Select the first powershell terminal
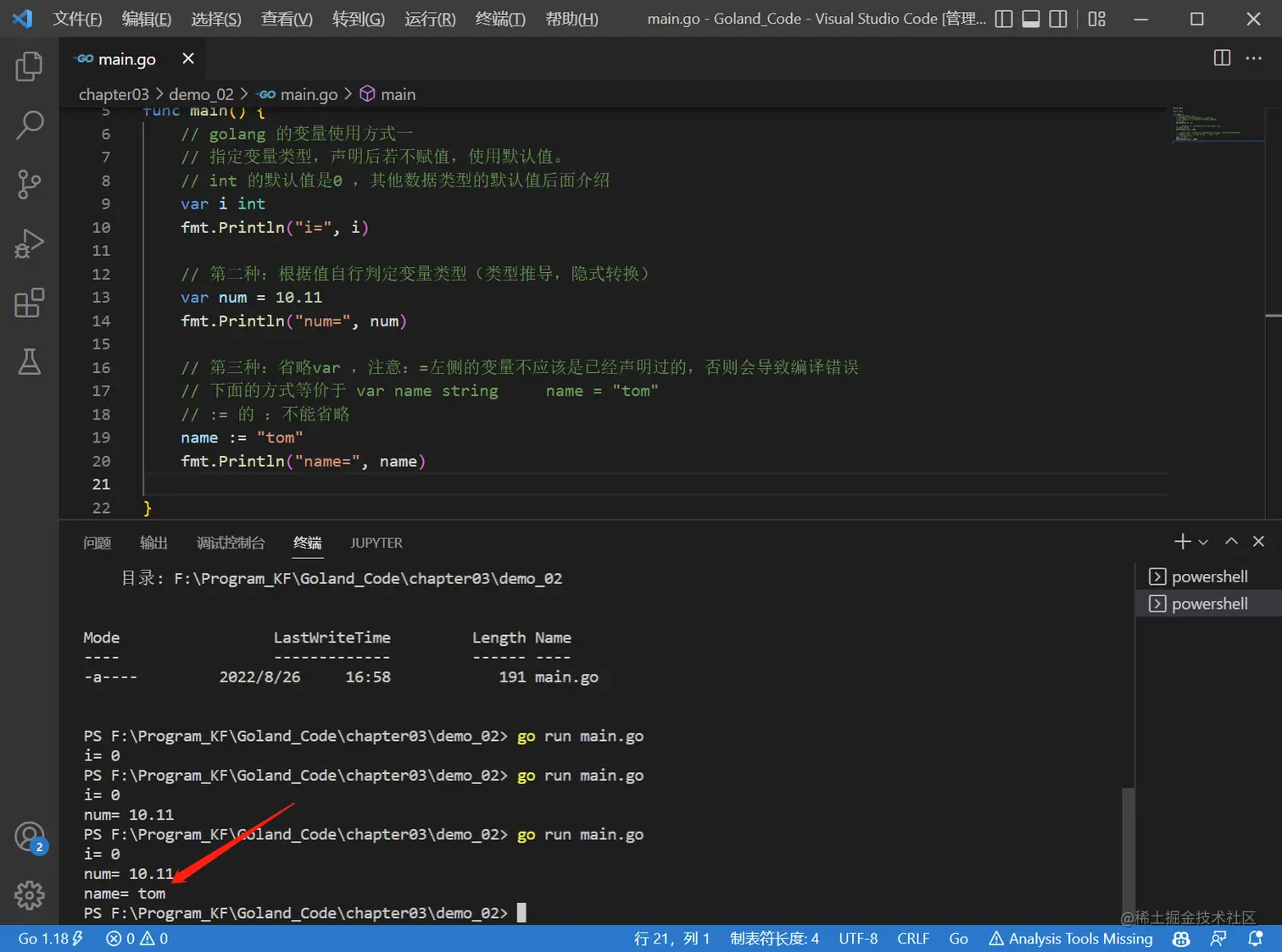Image resolution: width=1282 pixels, height=952 pixels. (1208, 576)
